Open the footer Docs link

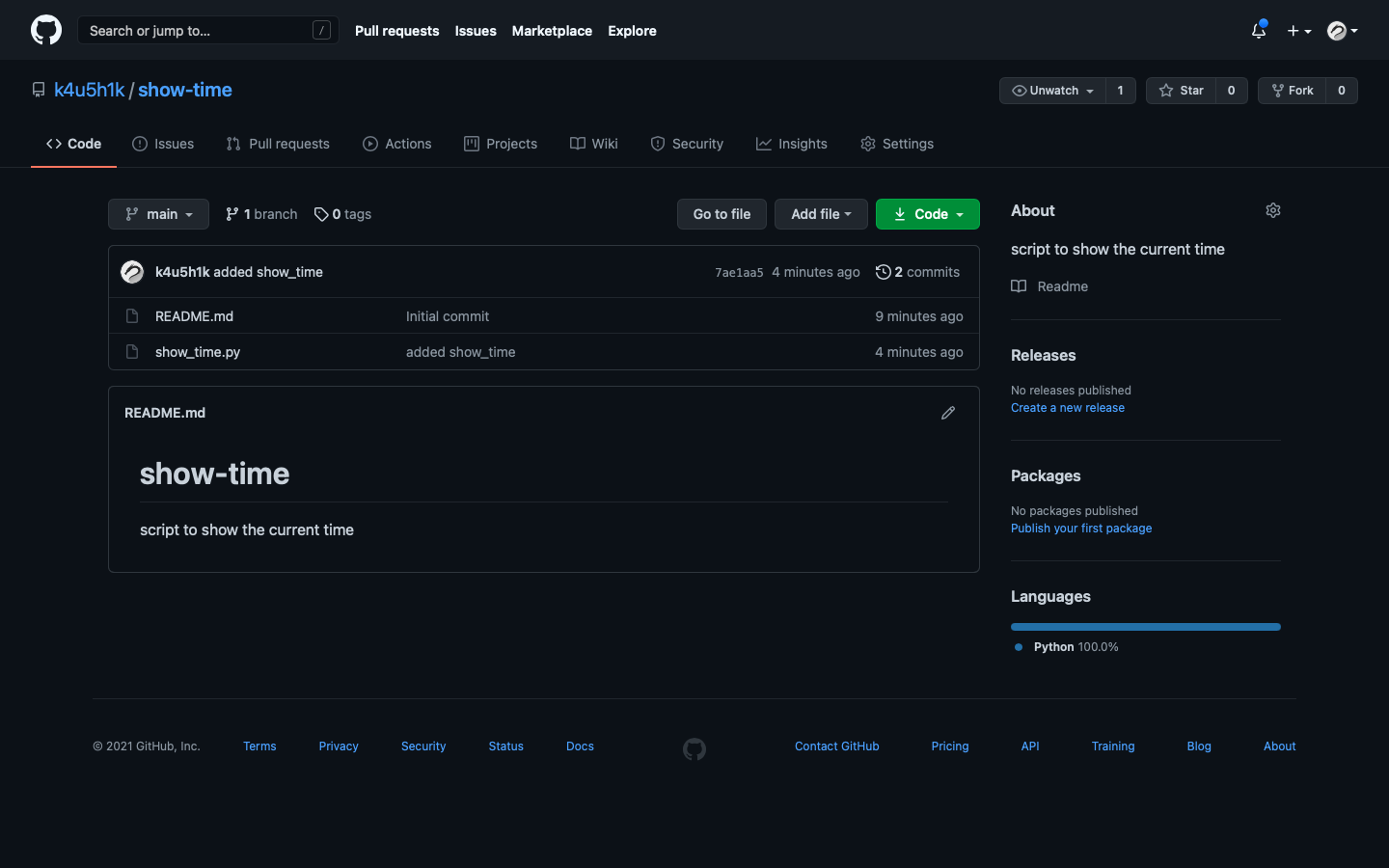580,746
